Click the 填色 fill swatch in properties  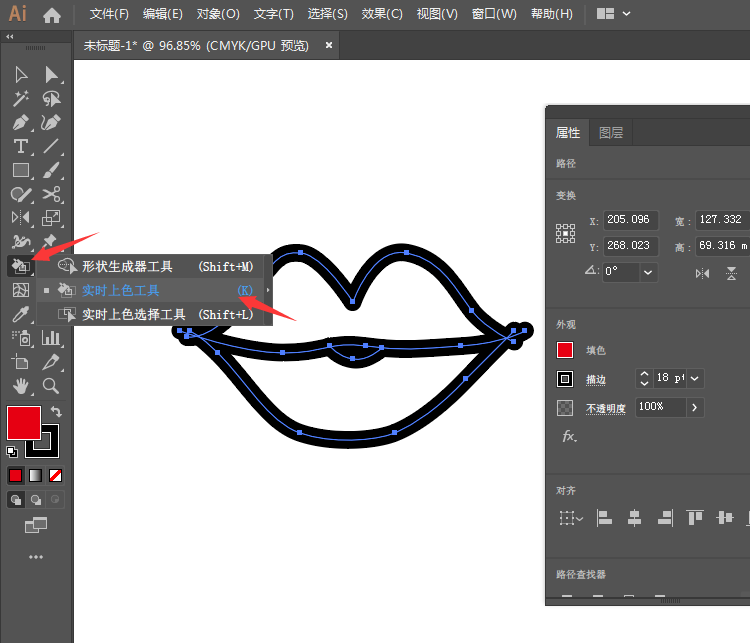tap(565, 350)
